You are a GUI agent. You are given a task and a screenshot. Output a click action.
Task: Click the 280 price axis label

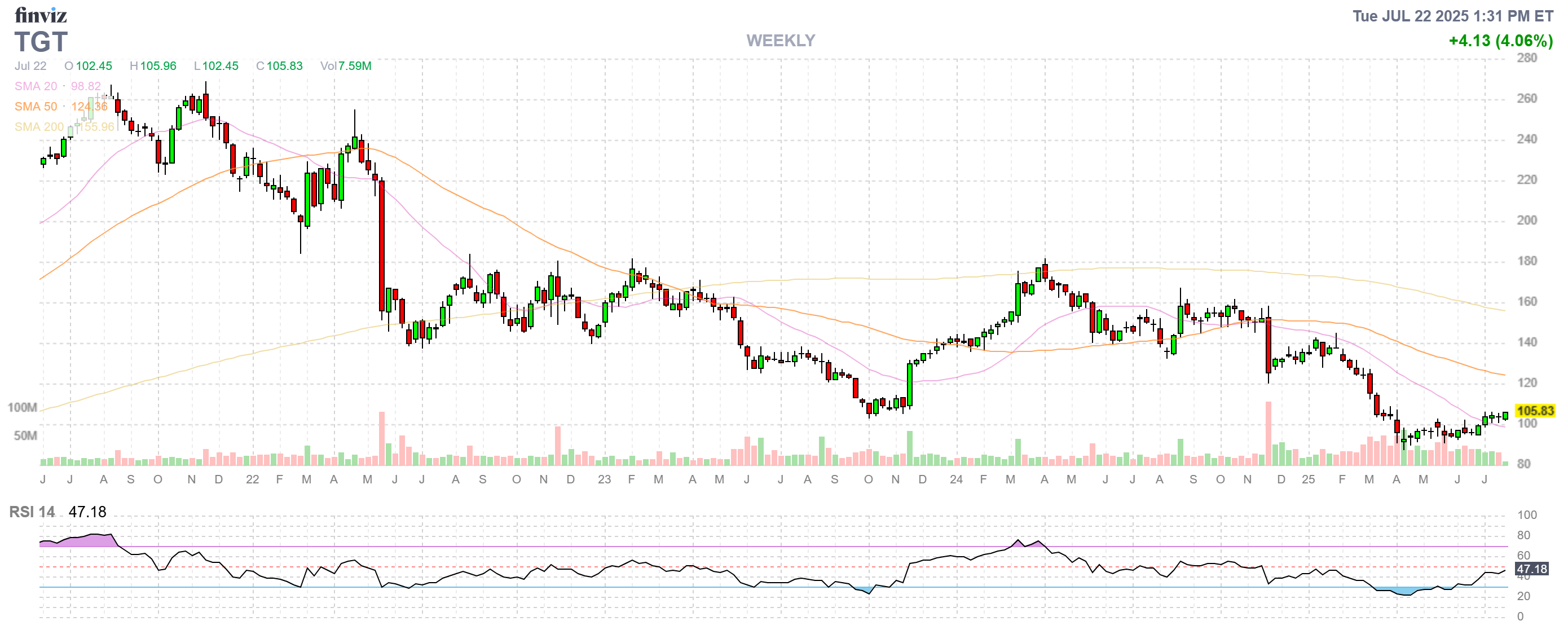click(1527, 58)
